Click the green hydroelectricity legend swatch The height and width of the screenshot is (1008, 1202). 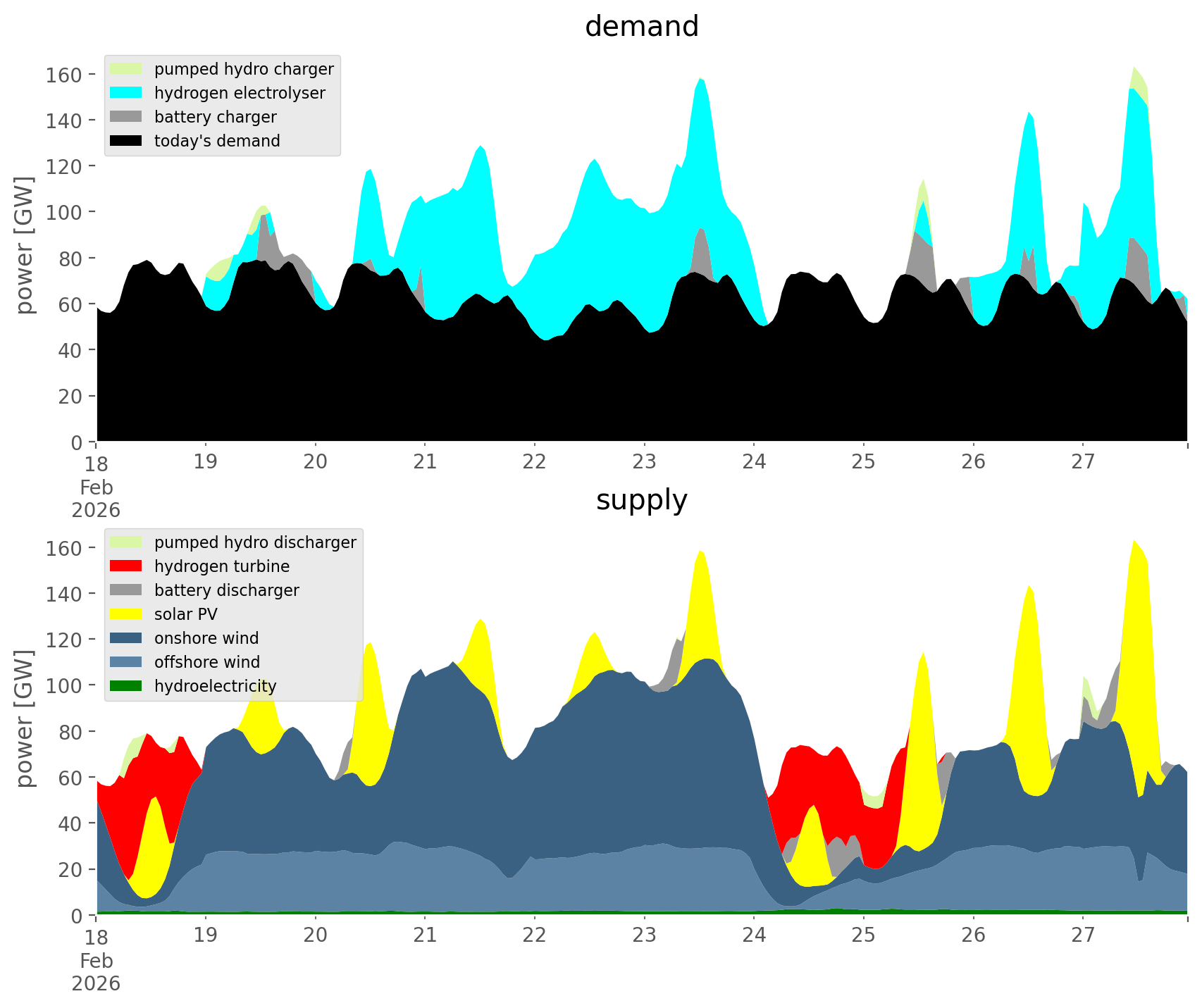(x=126, y=686)
